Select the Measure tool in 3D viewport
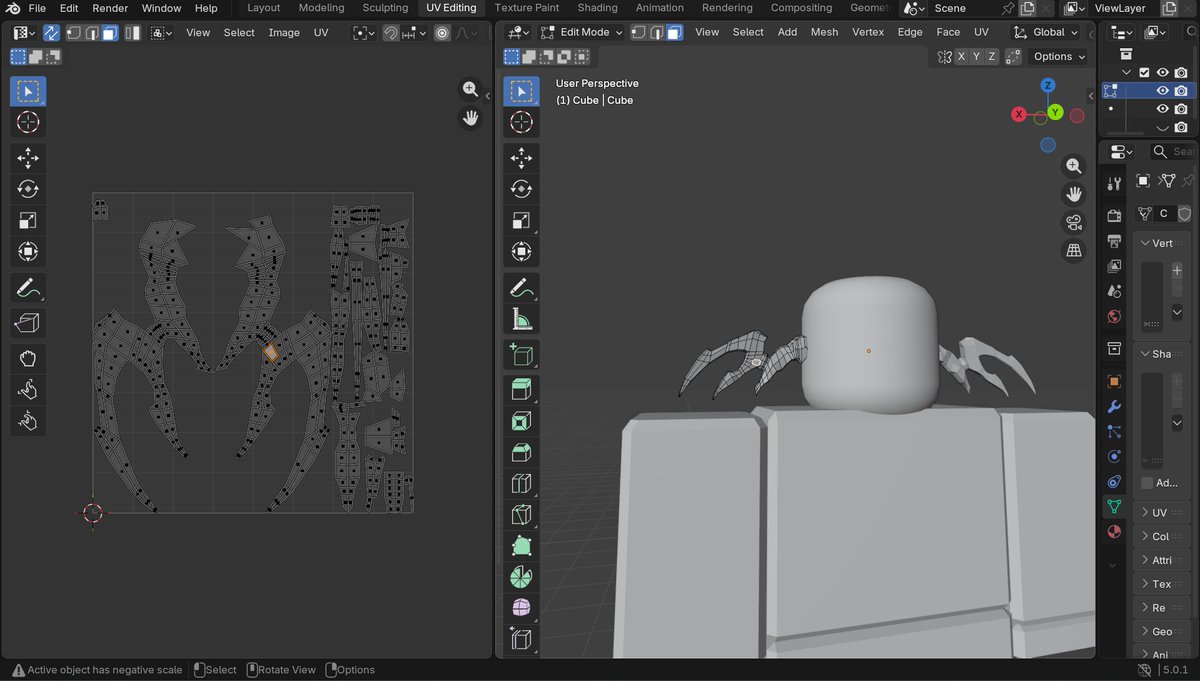The height and width of the screenshot is (681, 1200). coord(521,319)
